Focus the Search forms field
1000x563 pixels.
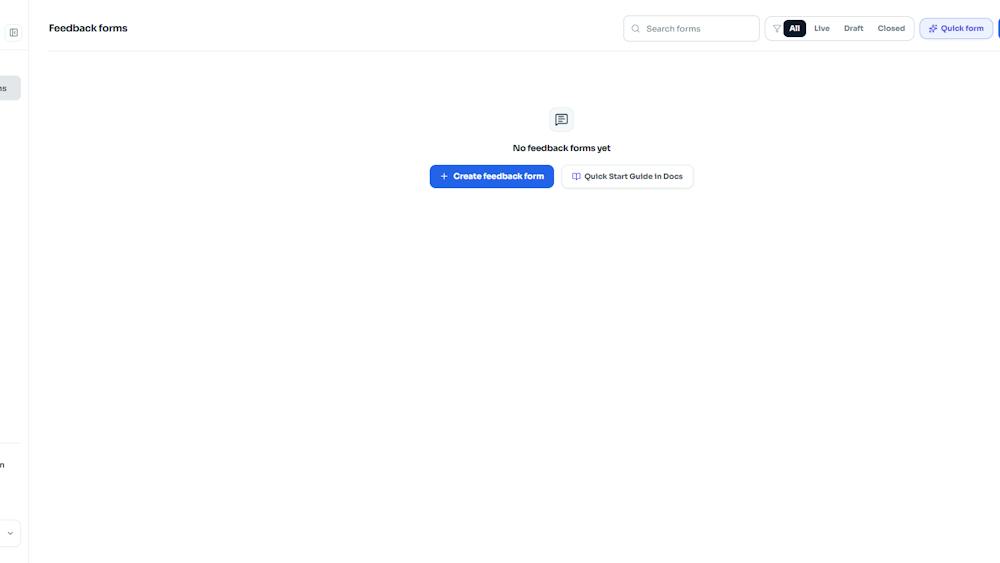[691, 29]
